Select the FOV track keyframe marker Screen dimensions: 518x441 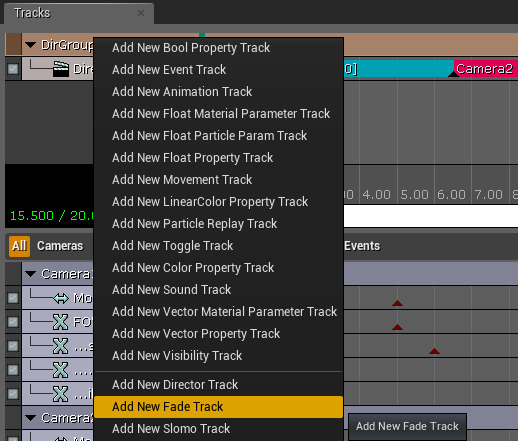pos(397,327)
